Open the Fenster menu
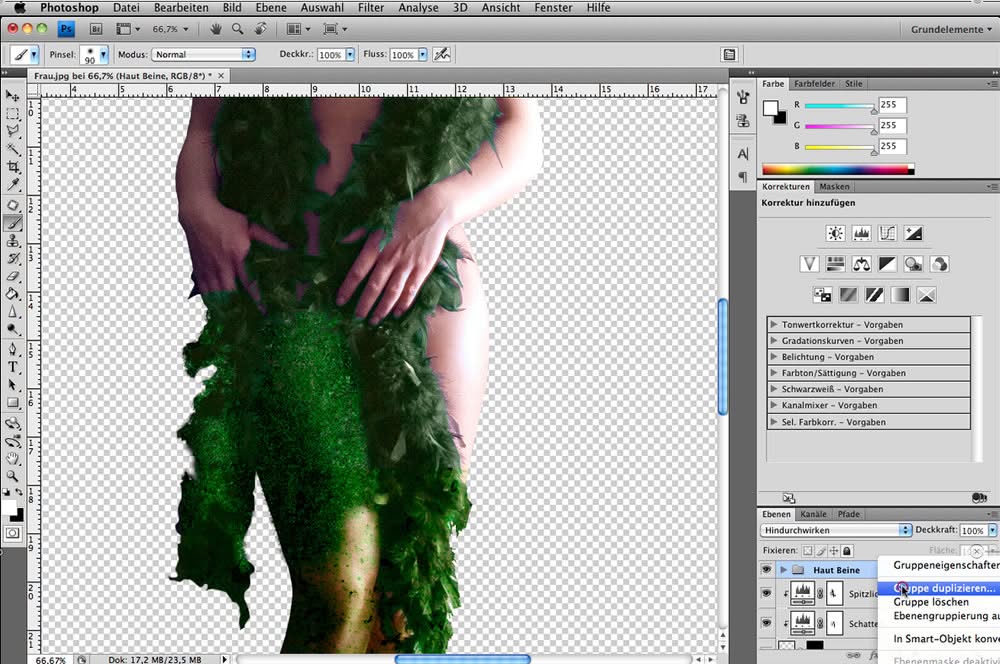 (x=553, y=8)
